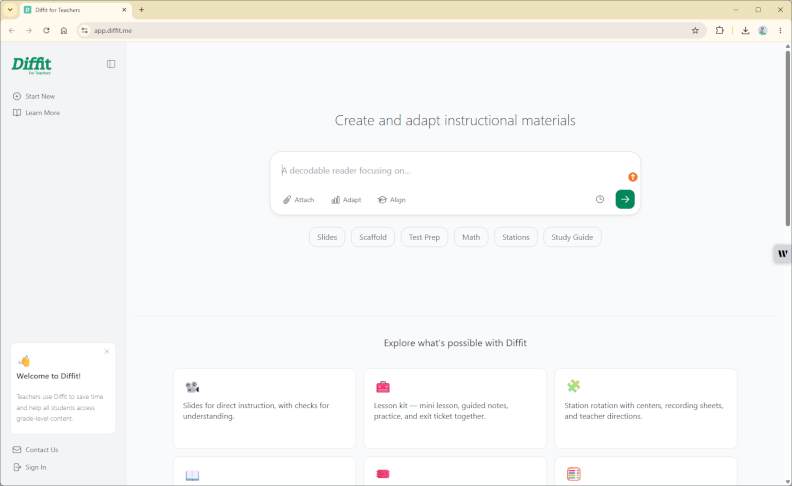This screenshot has height=486, width=792.
Task: Submit the prompt with the green arrow
Action: pos(625,199)
